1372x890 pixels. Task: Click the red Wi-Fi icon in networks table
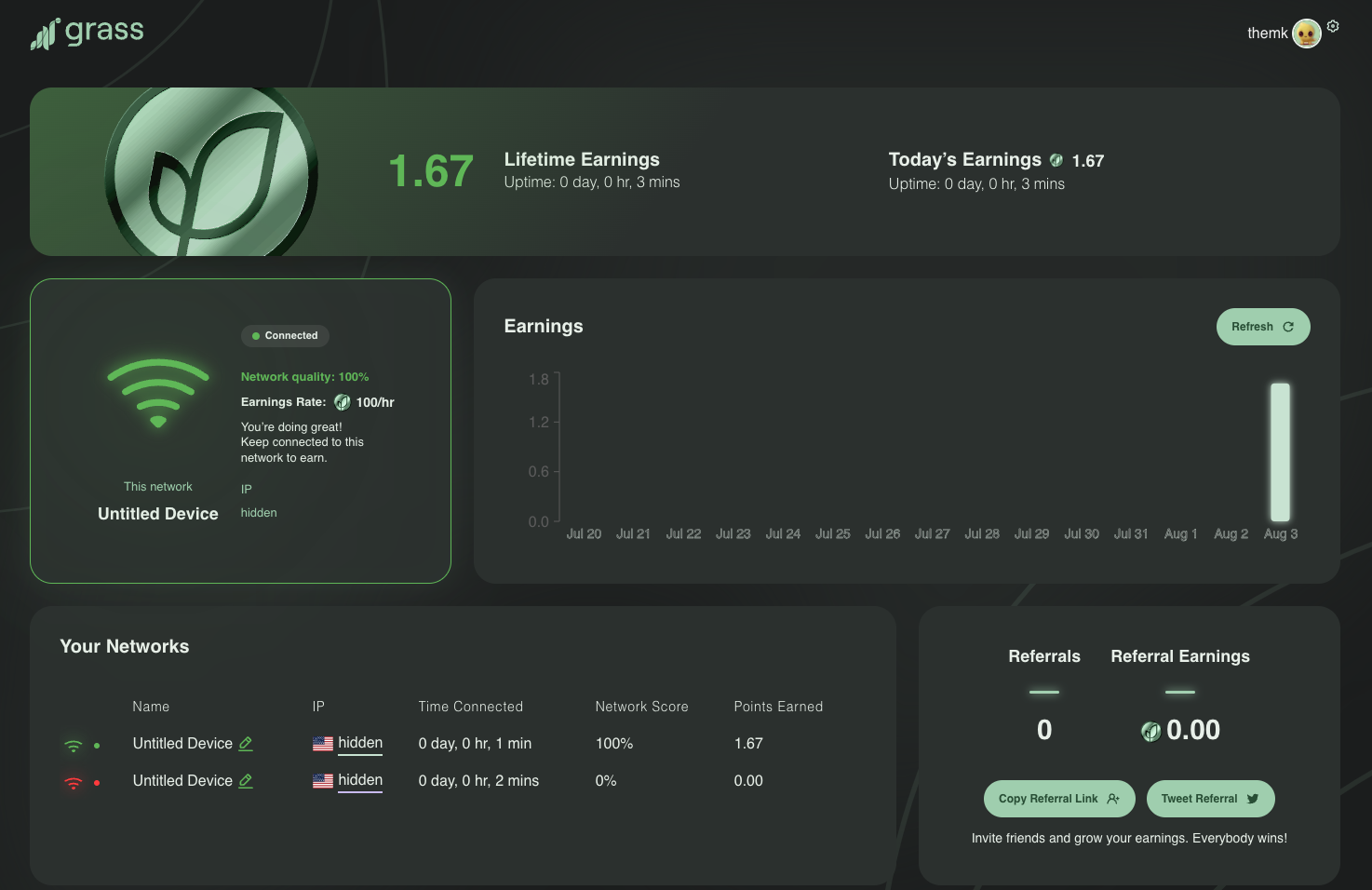[74, 783]
